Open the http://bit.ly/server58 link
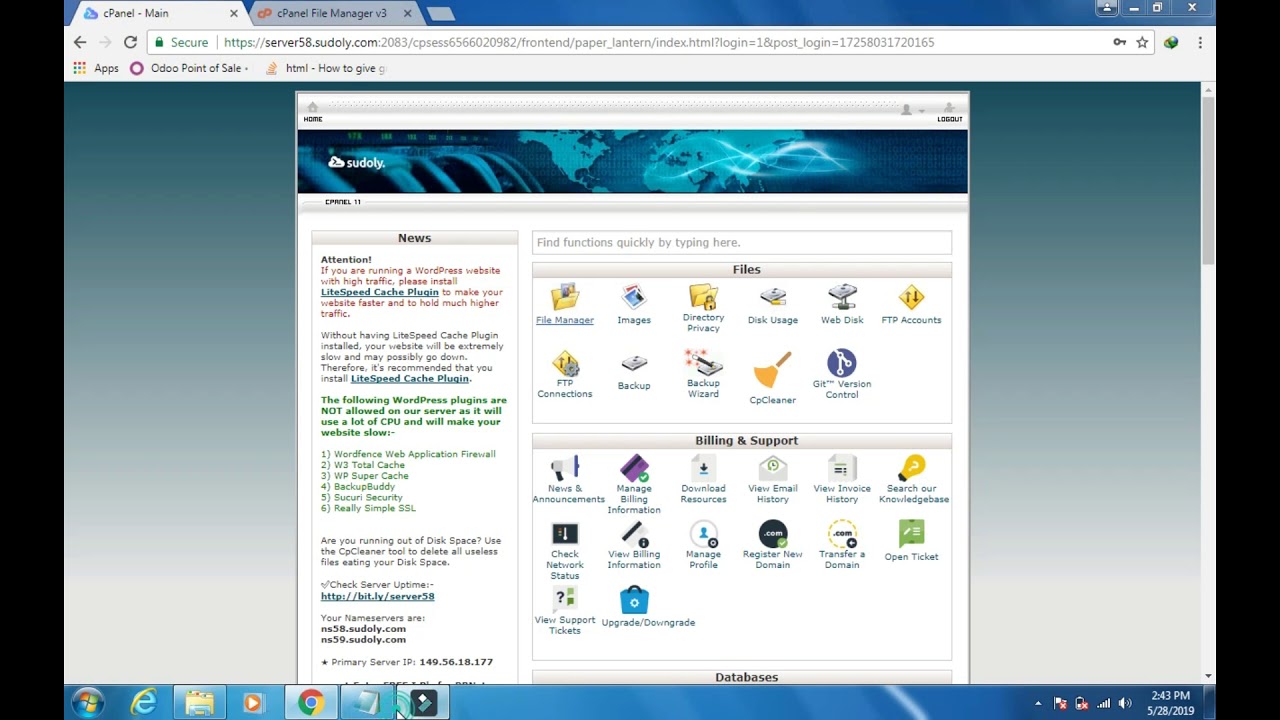Viewport: 1280px width, 720px height. point(377,596)
